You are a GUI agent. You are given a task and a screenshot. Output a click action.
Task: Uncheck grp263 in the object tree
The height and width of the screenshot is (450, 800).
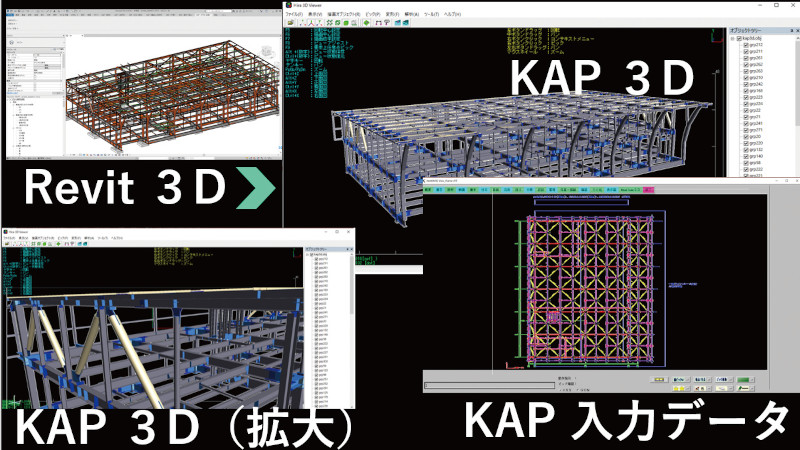[746, 71]
